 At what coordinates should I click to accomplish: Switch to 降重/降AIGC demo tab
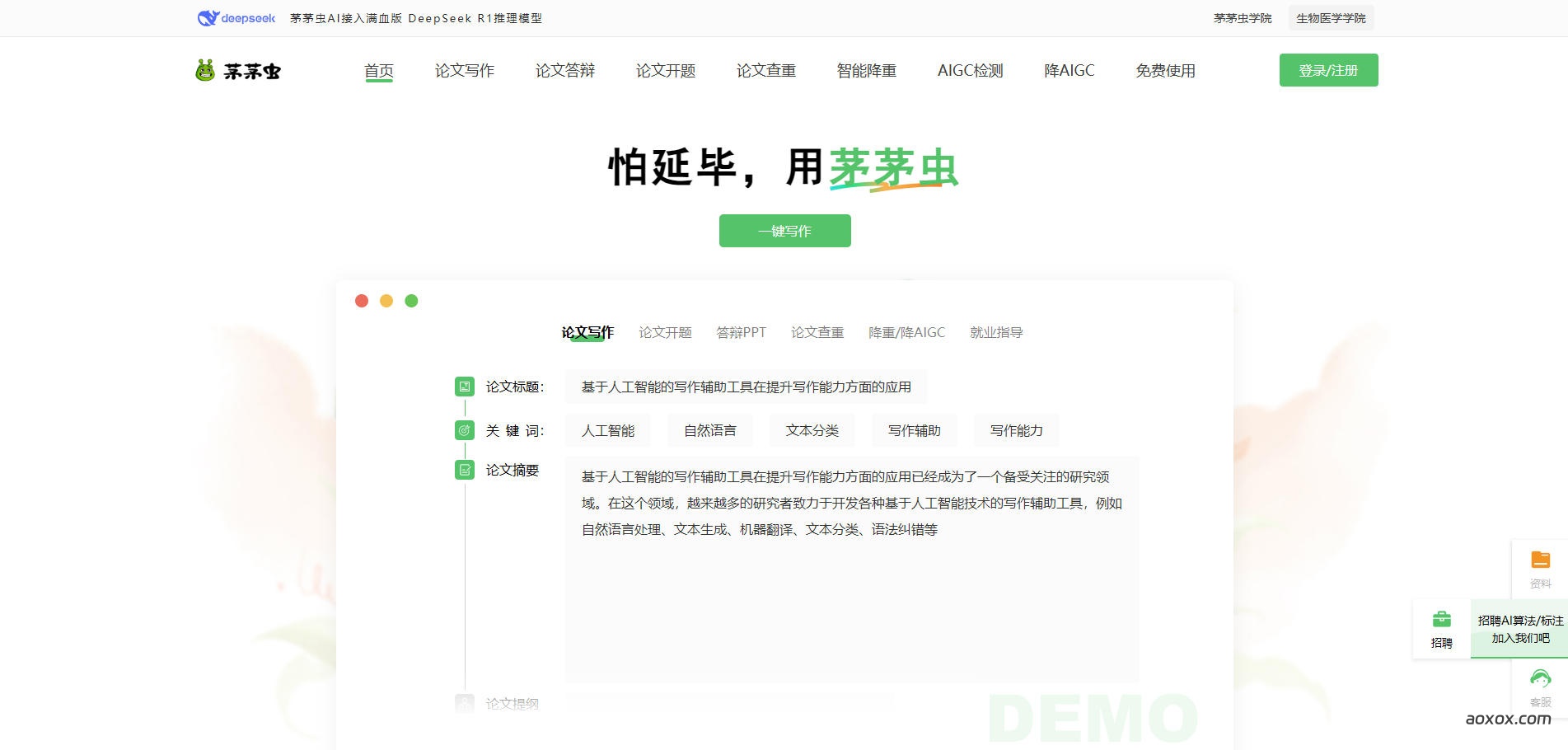point(906,332)
